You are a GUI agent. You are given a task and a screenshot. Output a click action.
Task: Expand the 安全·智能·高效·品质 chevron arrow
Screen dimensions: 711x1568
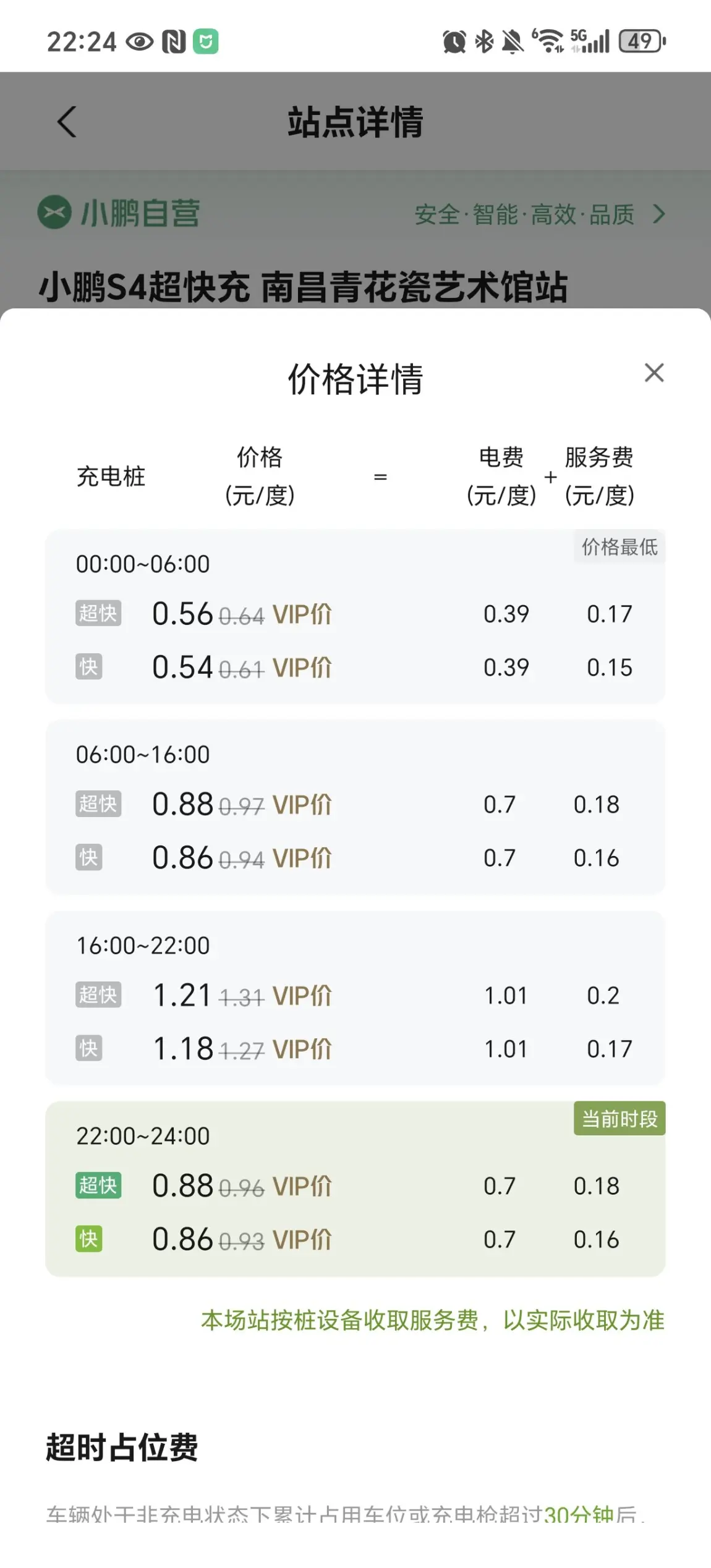660,214
